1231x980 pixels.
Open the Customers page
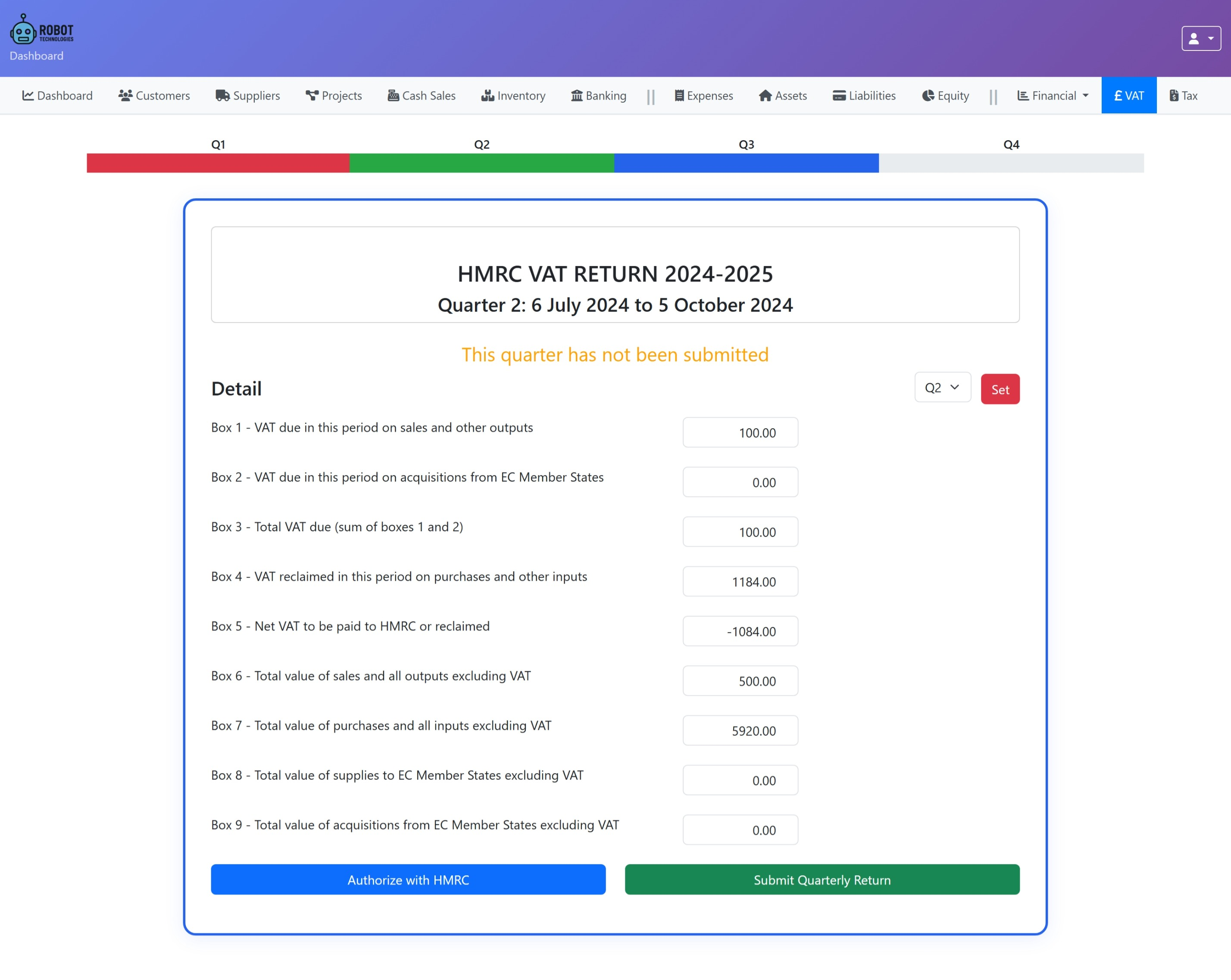[154, 95]
